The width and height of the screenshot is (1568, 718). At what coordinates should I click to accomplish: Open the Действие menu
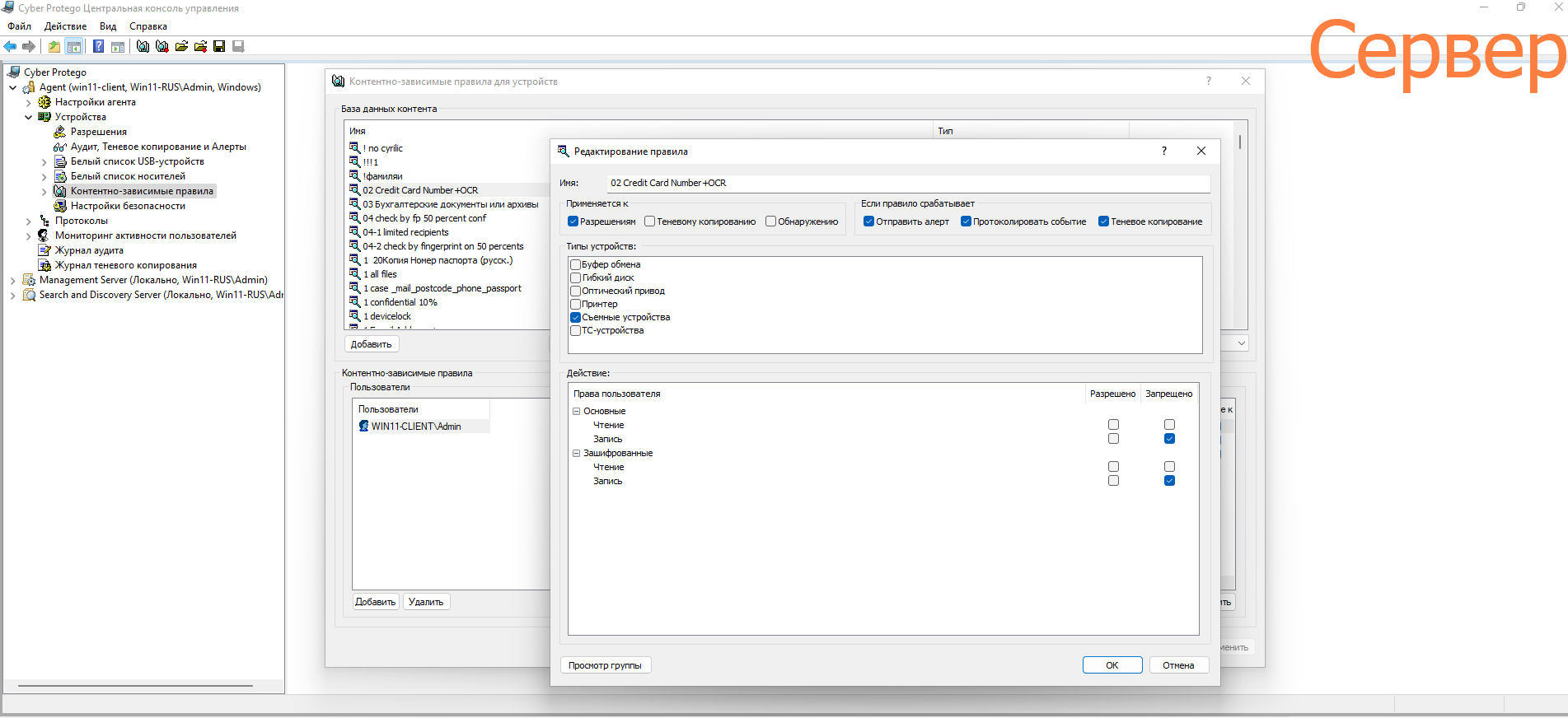pos(65,26)
